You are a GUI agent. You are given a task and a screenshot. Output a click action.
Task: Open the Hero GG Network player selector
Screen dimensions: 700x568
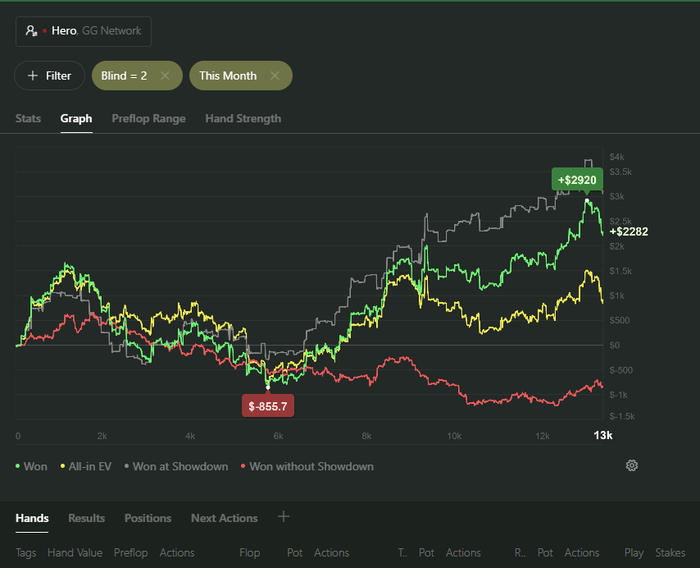(x=84, y=31)
